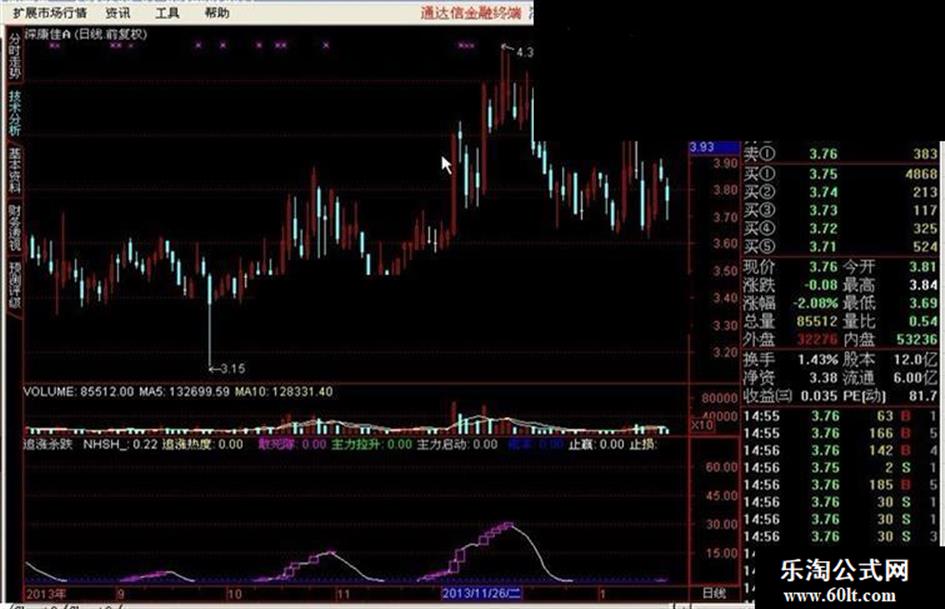The height and width of the screenshot is (609, 945).
Task: Open the 帮助 menu
Action: coord(217,13)
